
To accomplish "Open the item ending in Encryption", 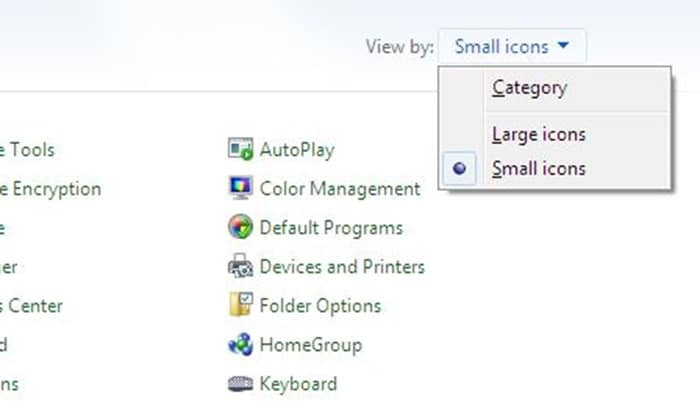I will point(50,189).
